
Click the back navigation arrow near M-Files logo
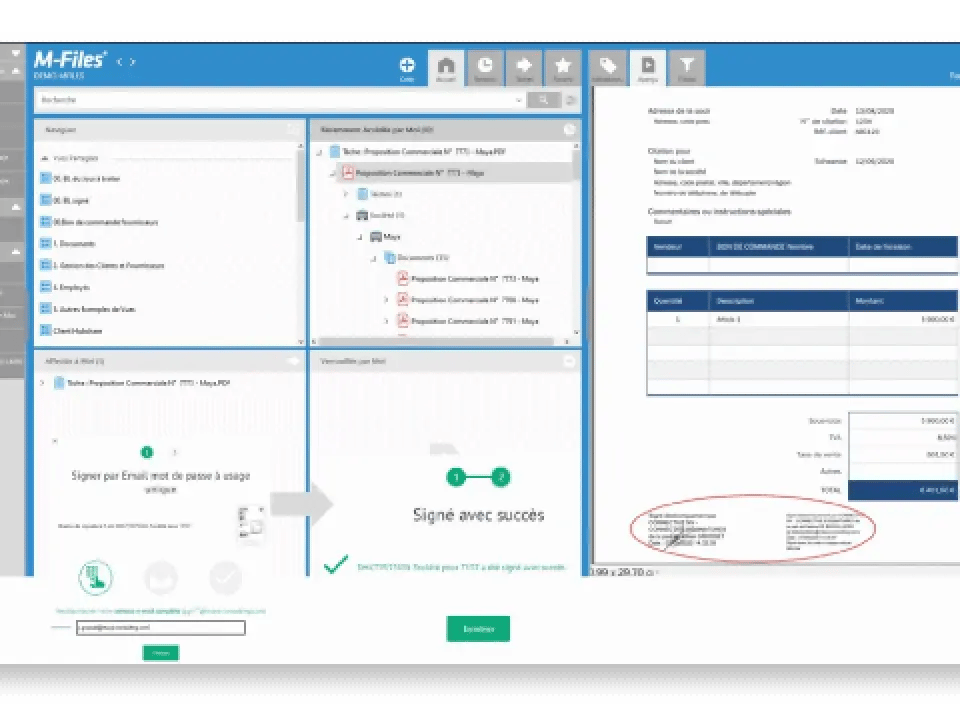tap(120, 62)
